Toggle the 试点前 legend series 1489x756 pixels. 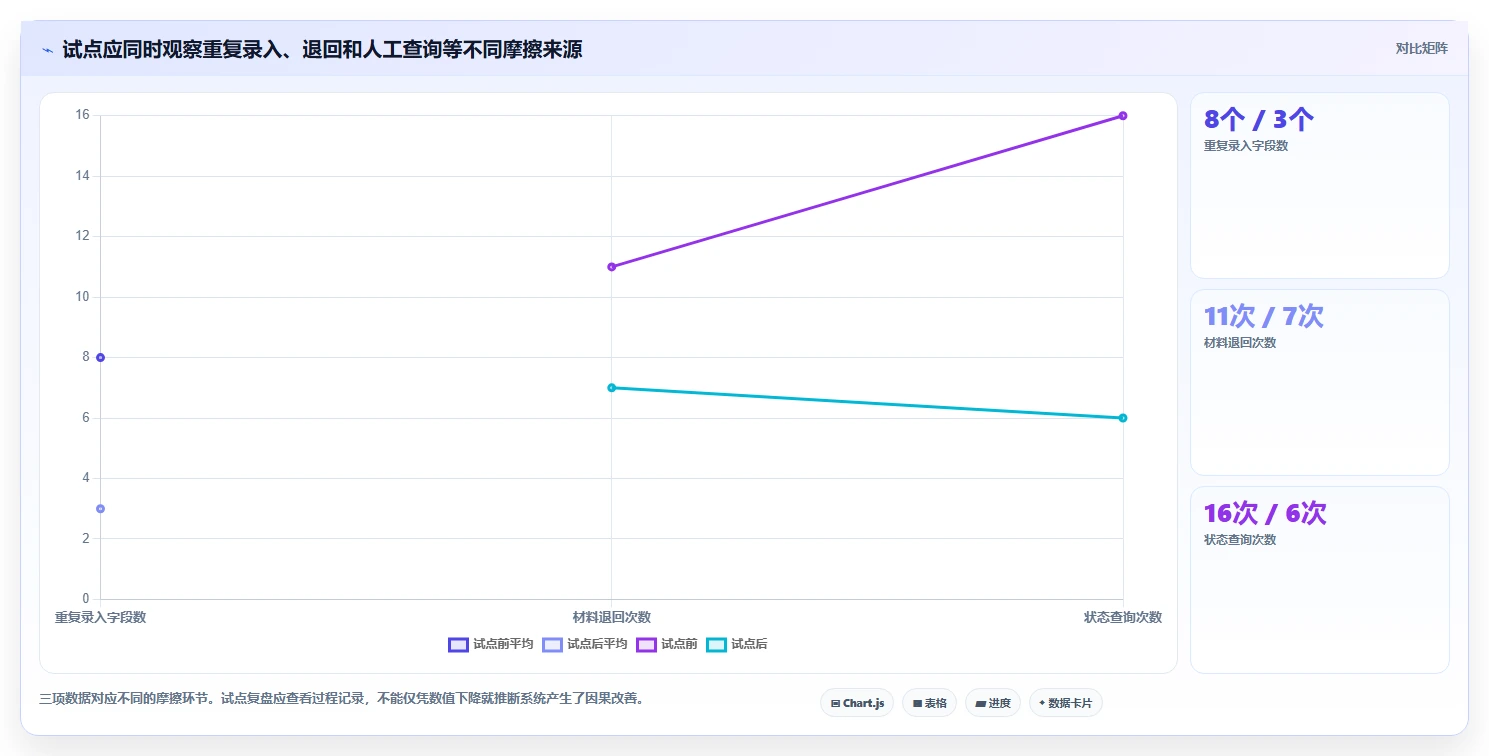click(666, 644)
